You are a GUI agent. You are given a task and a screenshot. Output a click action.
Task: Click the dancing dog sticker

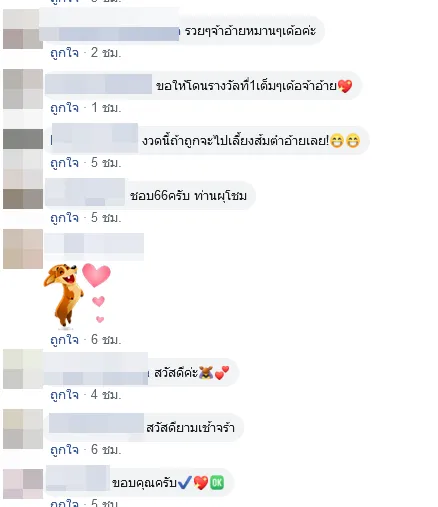point(77,296)
